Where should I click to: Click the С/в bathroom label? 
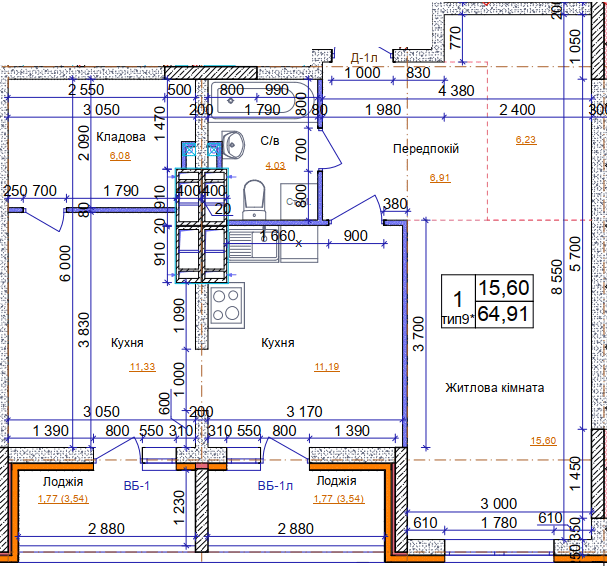pyautogui.click(x=269, y=141)
